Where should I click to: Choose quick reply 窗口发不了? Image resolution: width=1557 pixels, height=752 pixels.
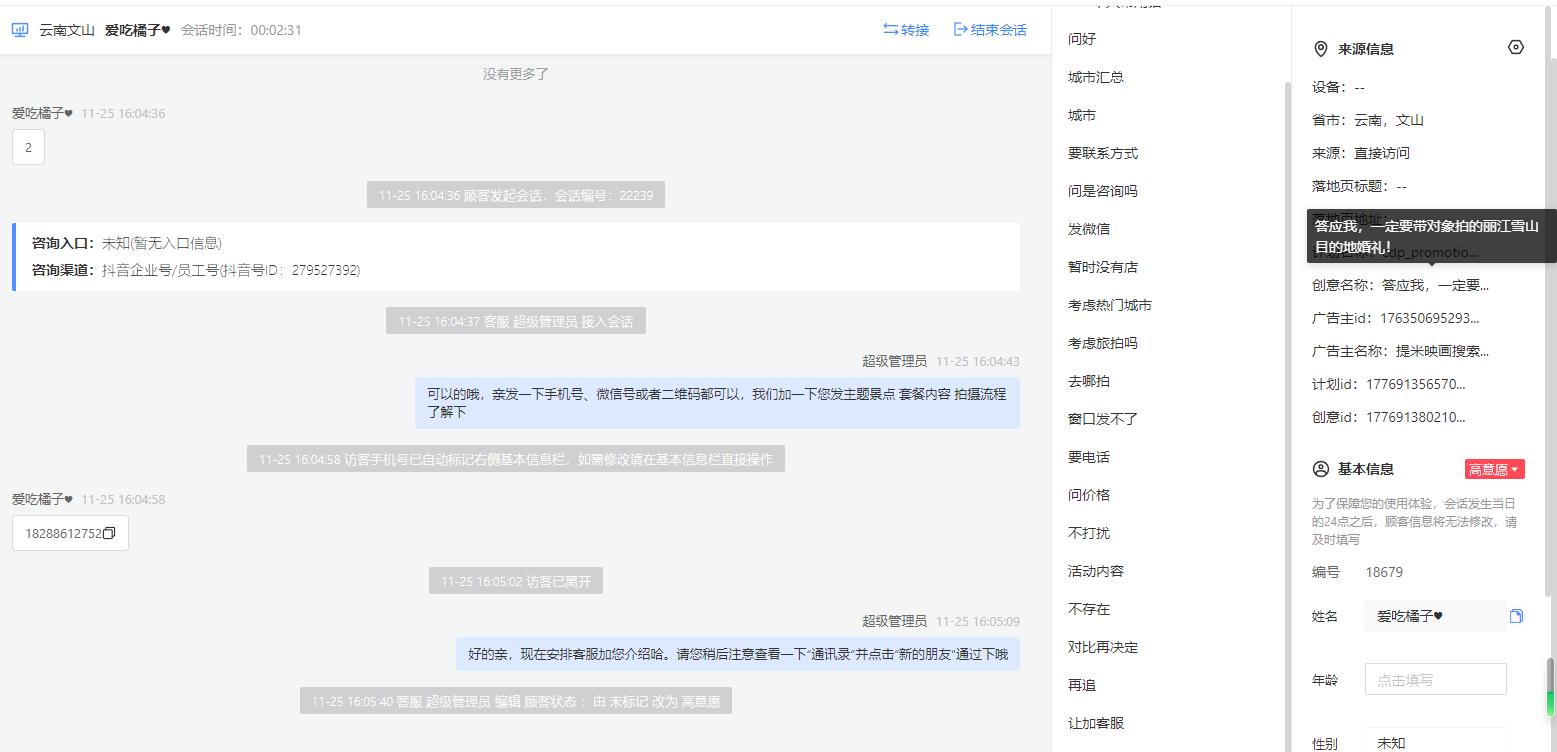click(1103, 419)
